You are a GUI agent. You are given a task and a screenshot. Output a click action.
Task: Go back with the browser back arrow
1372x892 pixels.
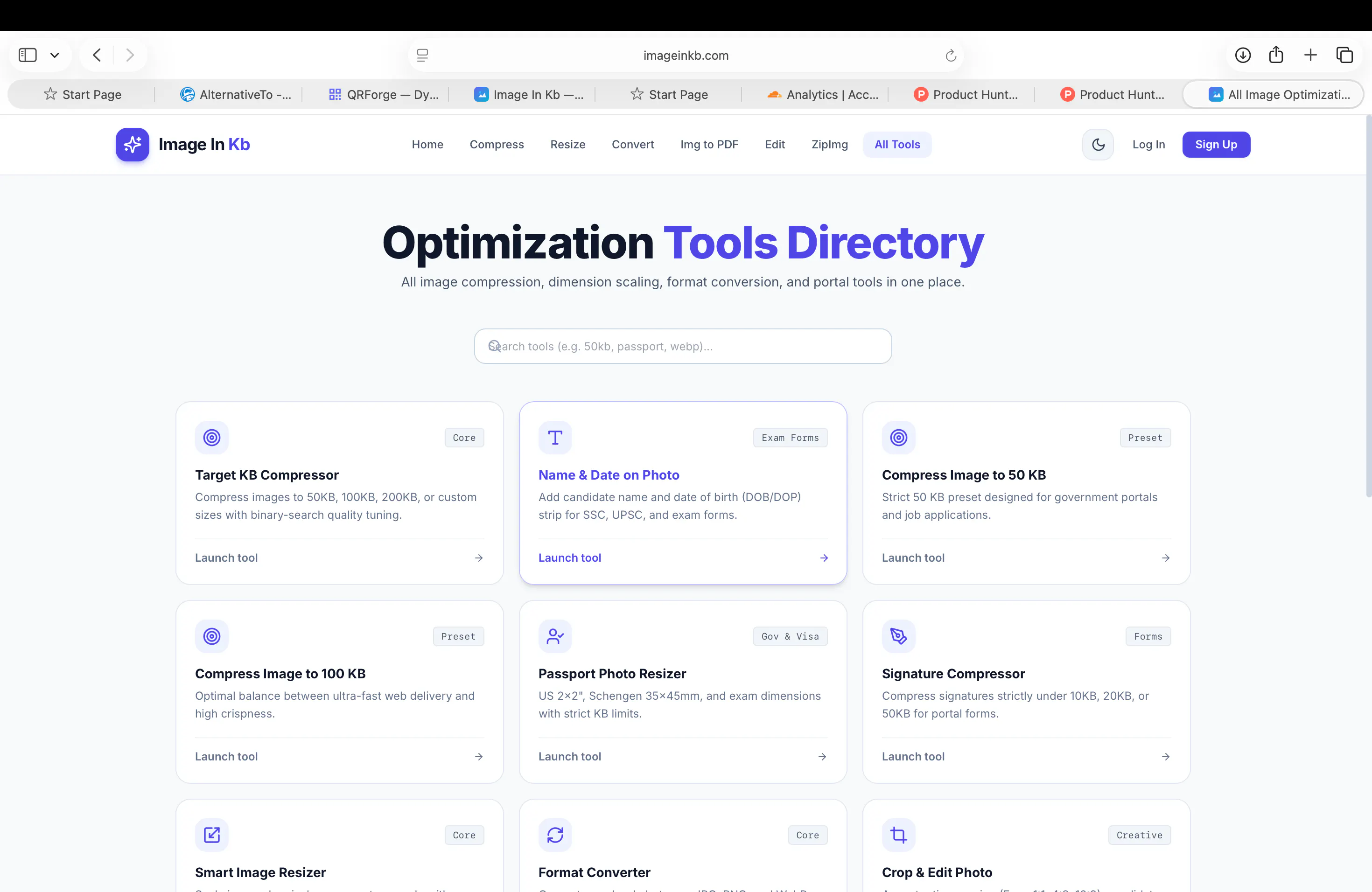[97, 56]
